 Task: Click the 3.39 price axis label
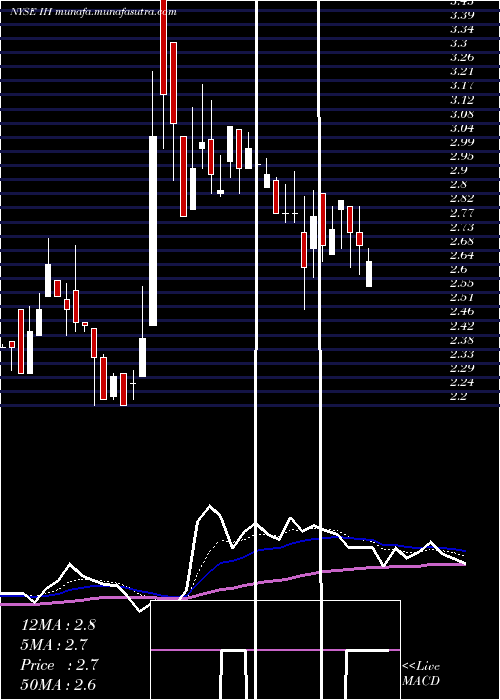click(462, 15)
